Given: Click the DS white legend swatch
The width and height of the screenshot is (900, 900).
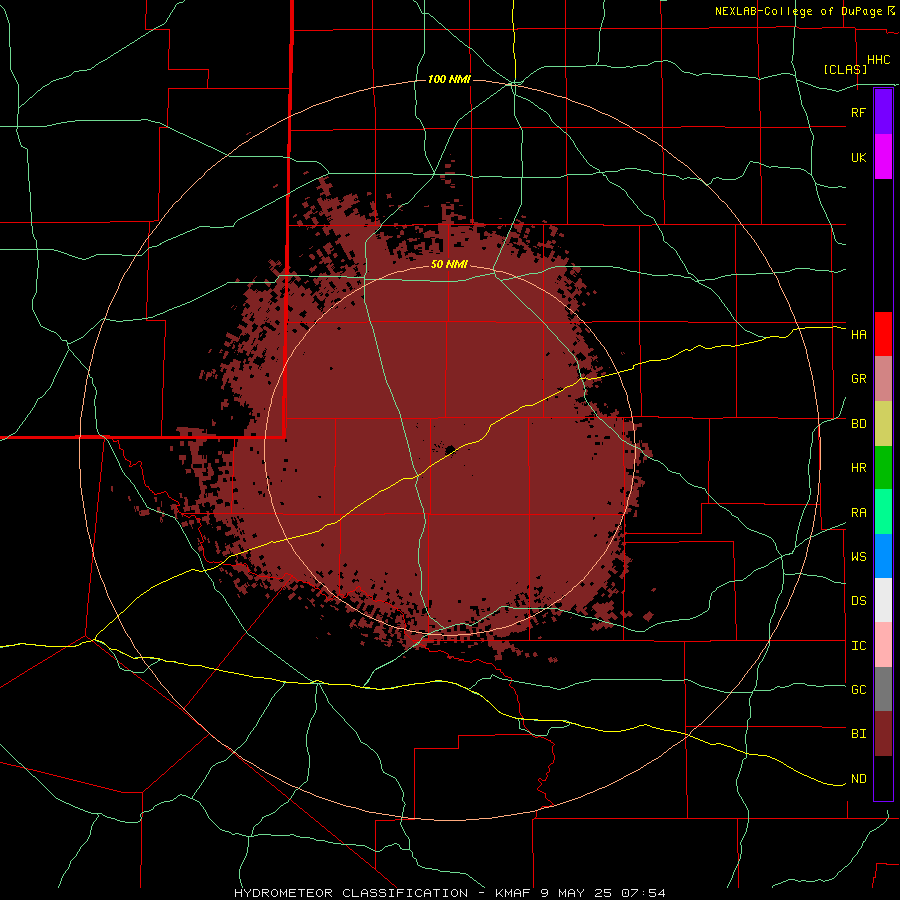Looking at the screenshot, I should pyautogui.click(x=883, y=600).
